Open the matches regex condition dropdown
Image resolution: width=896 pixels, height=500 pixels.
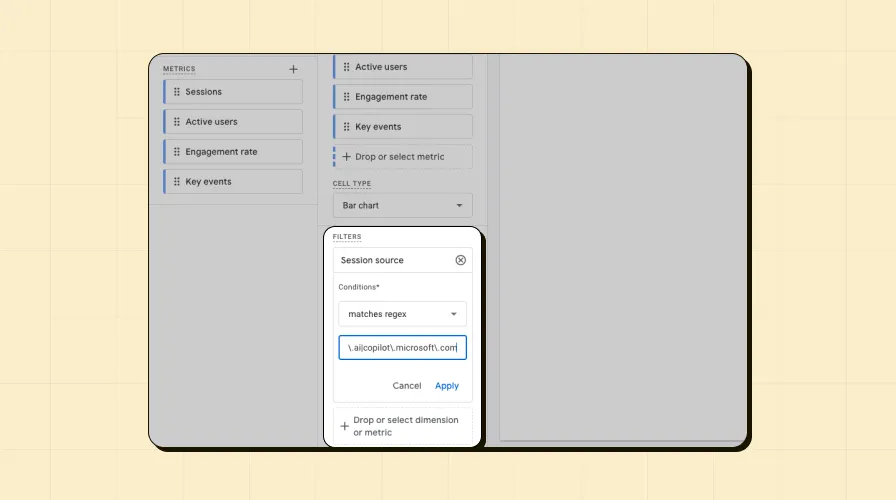[x=402, y=314]
